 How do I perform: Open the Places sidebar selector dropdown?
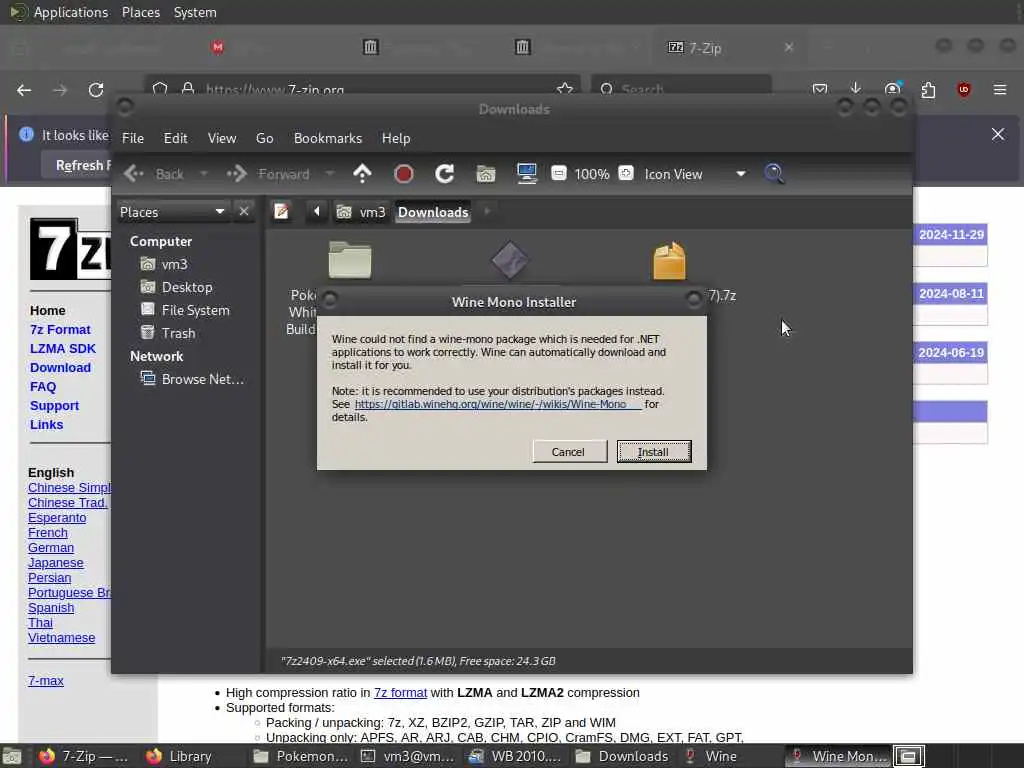(172, 212)
